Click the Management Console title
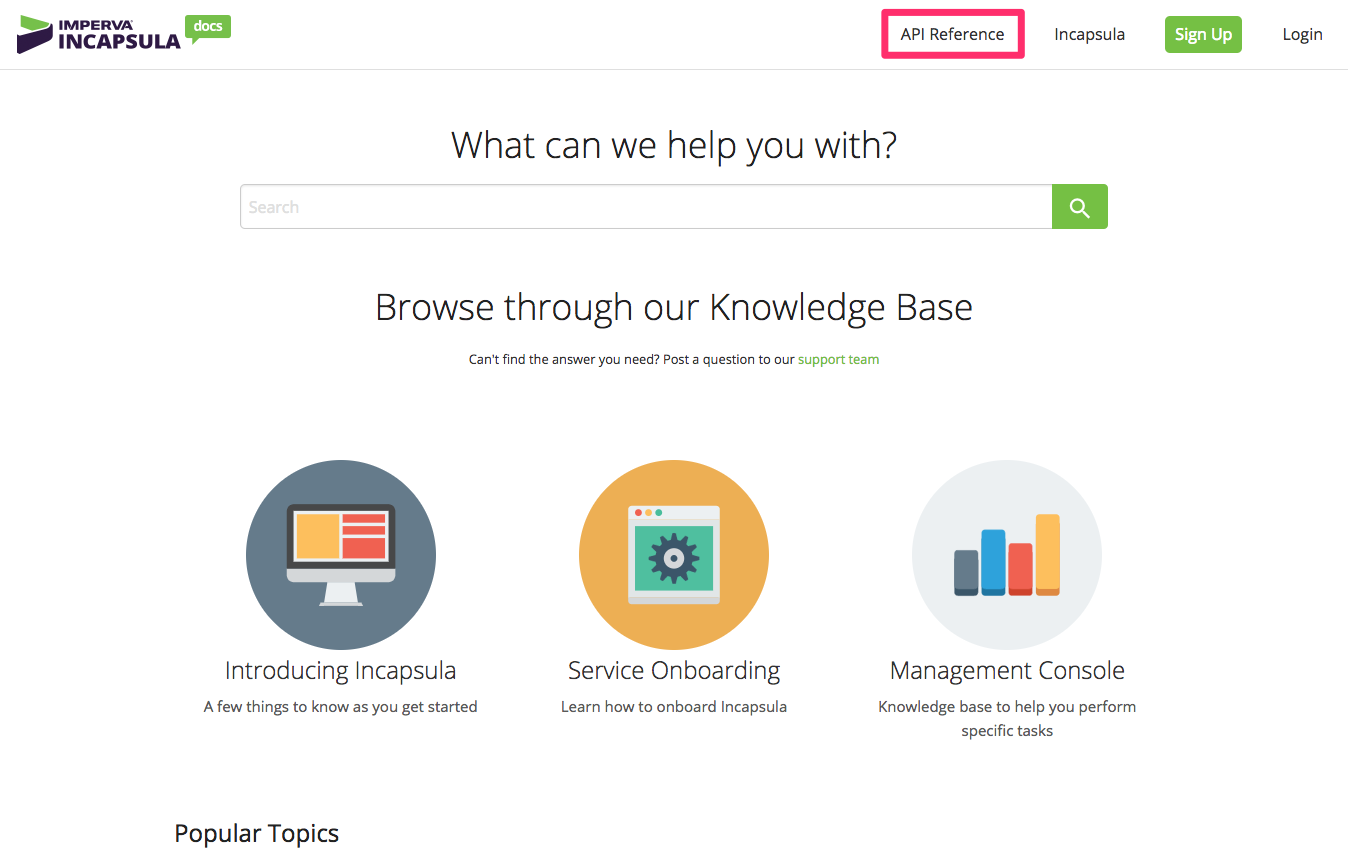The image size is (1348, 866). [1006, 670]
